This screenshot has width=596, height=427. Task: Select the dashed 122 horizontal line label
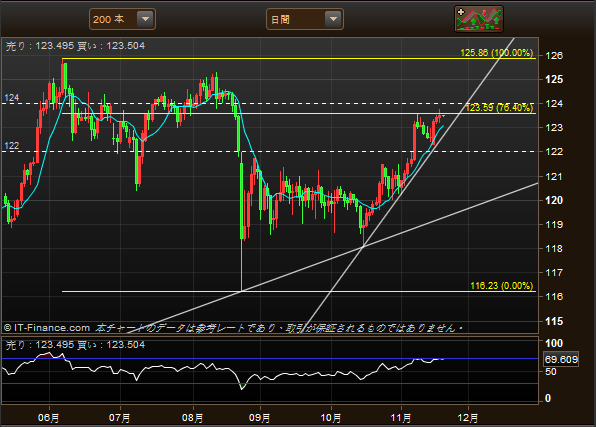(11, 146)
